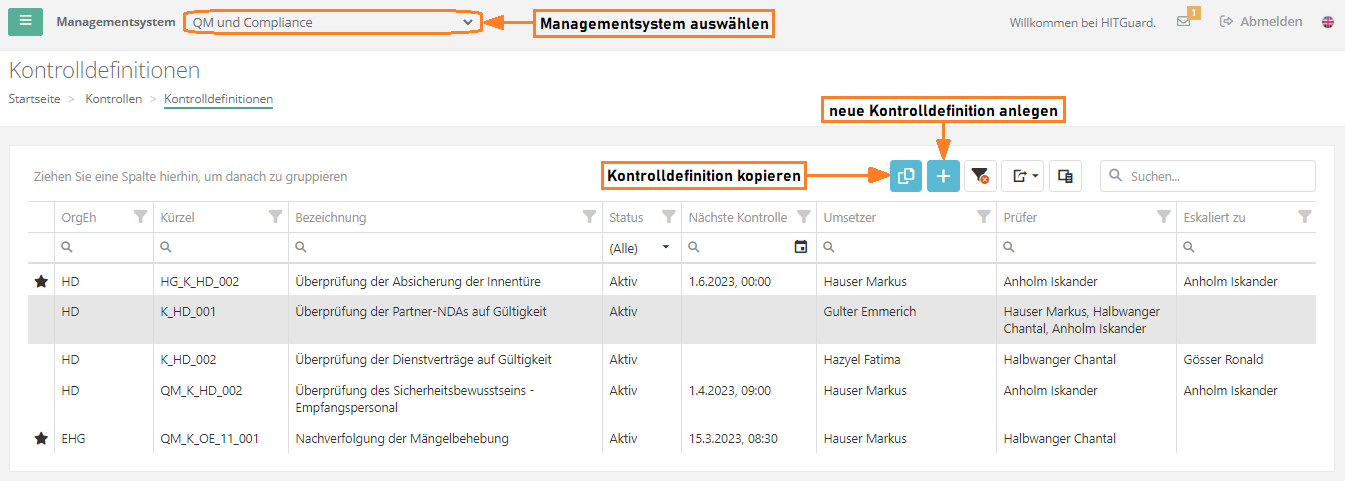Sort by the Bezeichnung column header
The image size is (1345, 481).
click(x=331, y=217)
